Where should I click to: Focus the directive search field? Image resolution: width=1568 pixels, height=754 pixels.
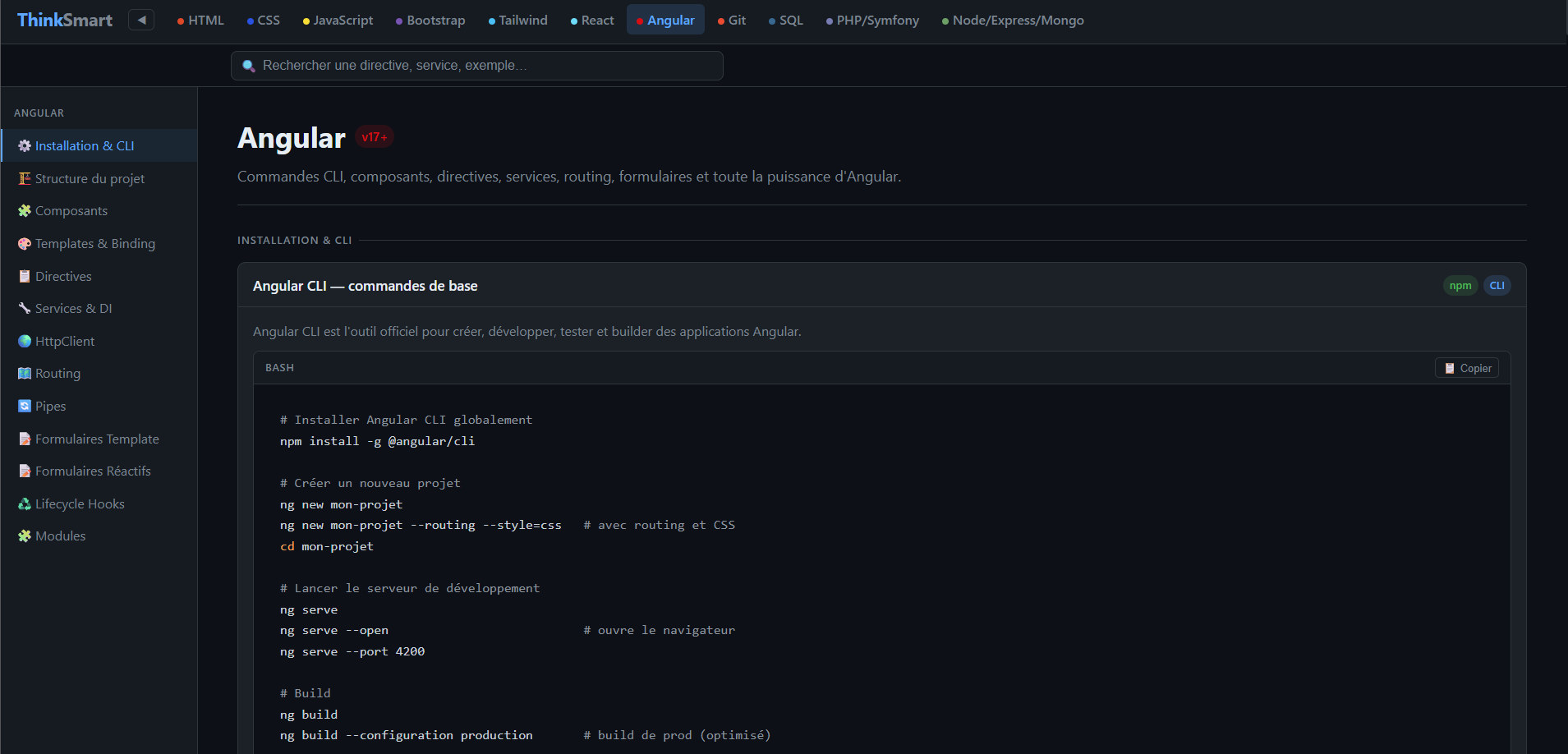coord(477,66)
